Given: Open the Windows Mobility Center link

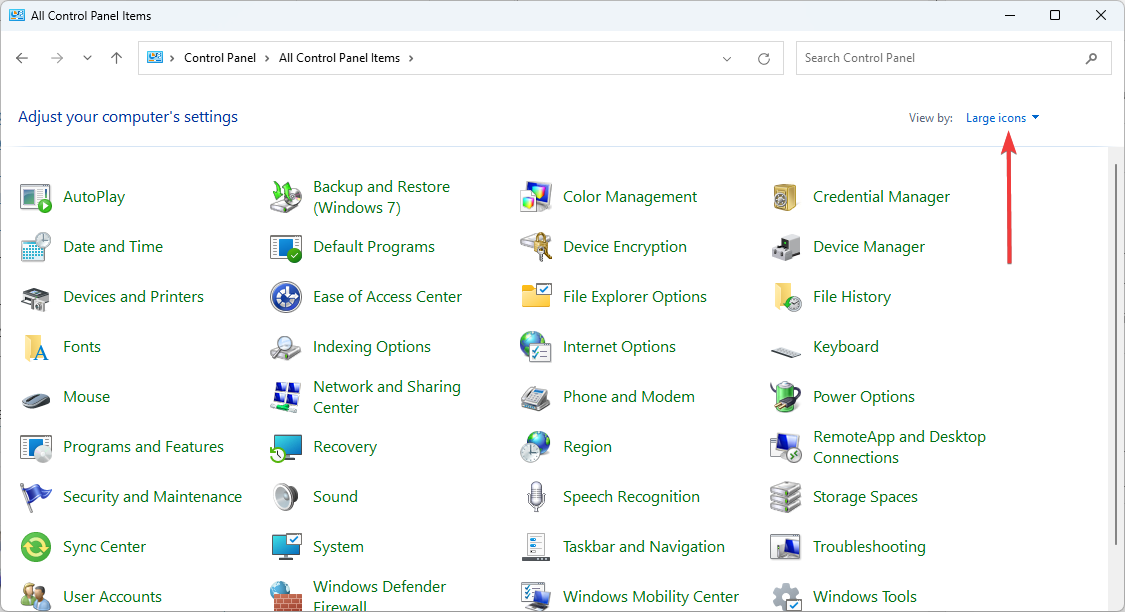Looking at the screenshot, I should coord(651,597).
